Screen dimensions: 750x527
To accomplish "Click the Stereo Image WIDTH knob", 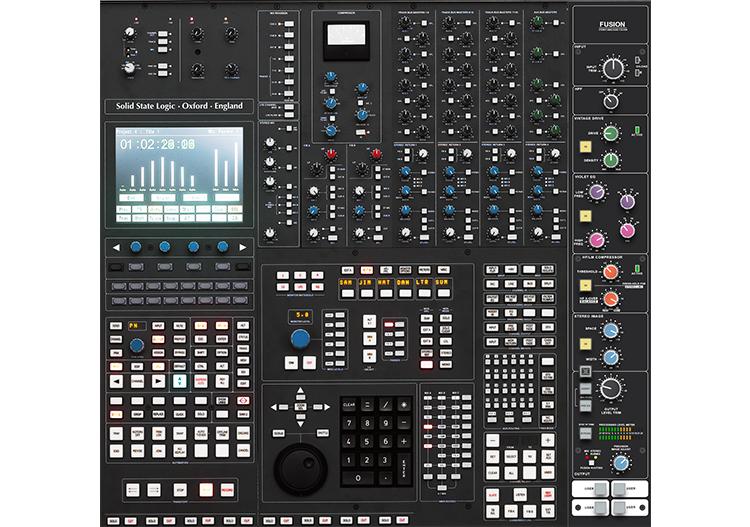I will [610, 357].
